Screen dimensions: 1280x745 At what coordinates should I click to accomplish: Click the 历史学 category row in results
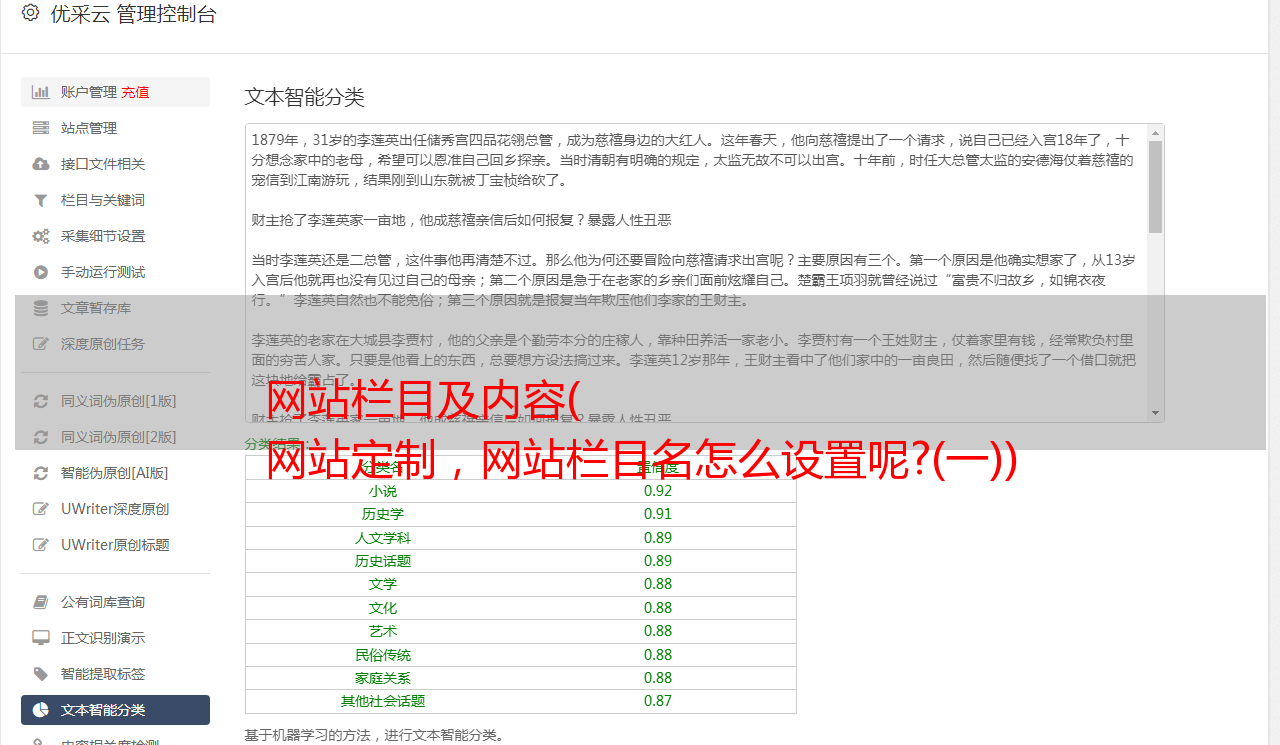point(520,514)
